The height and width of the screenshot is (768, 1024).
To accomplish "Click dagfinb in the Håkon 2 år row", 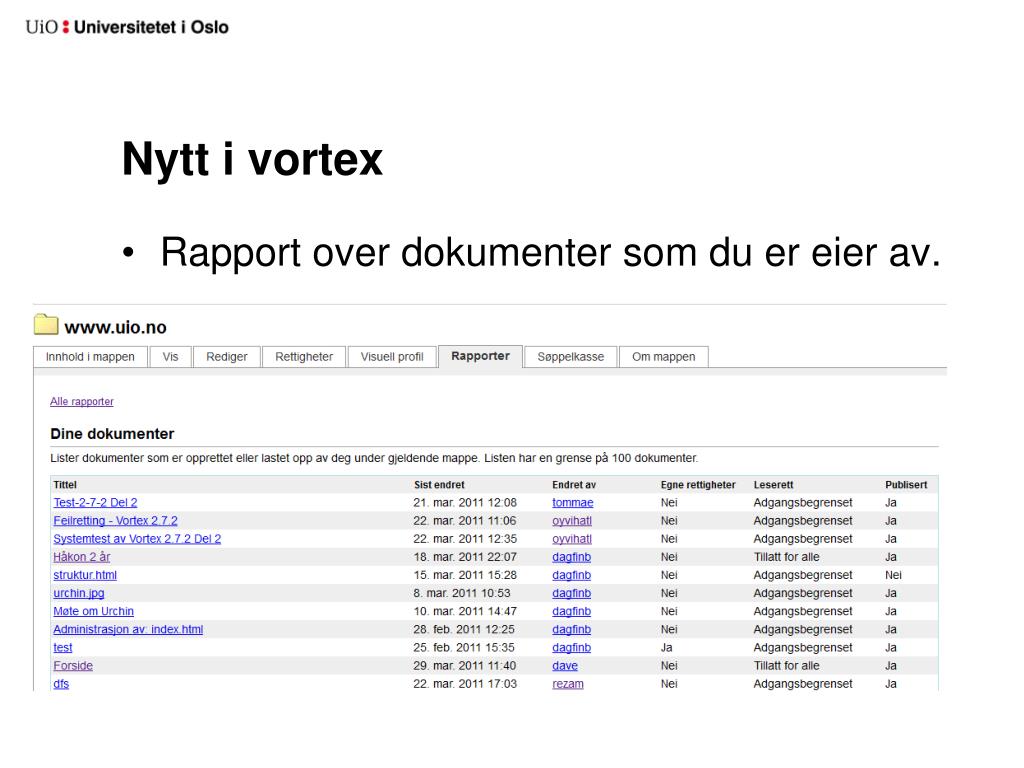I will [x=571, y=557].
